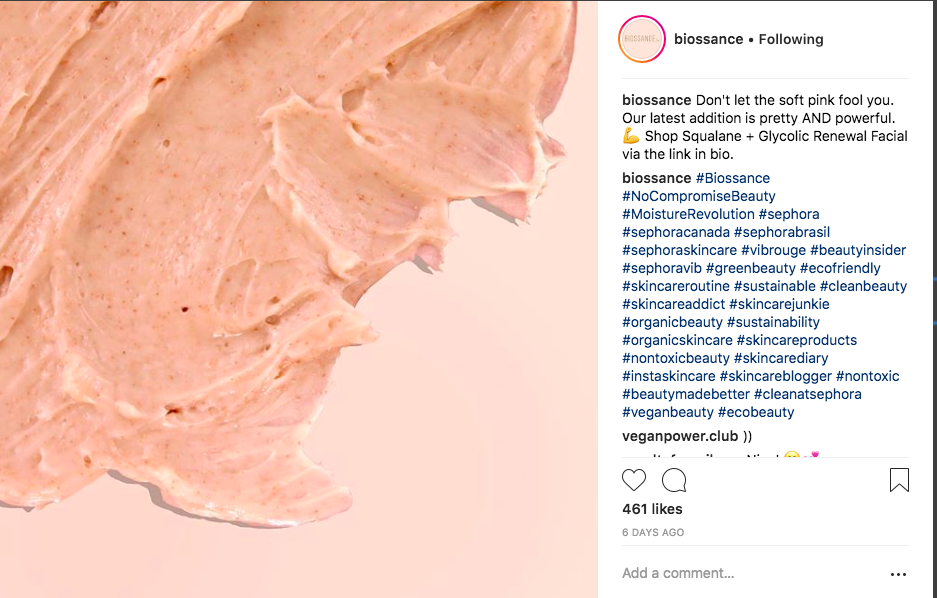Open the #veganbeauty hashtag link
The width and height of the screenshot is (937, 598).
pos(668,412)
